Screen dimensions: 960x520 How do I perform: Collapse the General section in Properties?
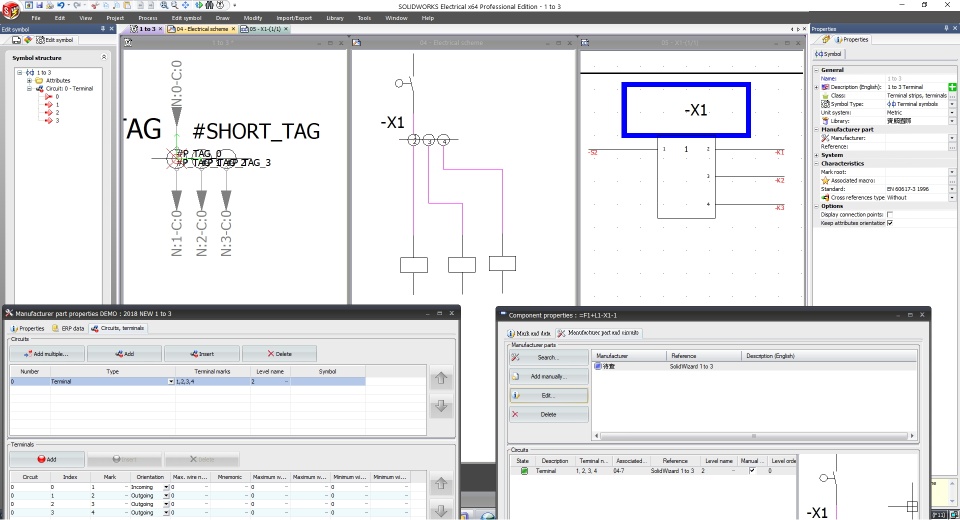click(817, 70)
